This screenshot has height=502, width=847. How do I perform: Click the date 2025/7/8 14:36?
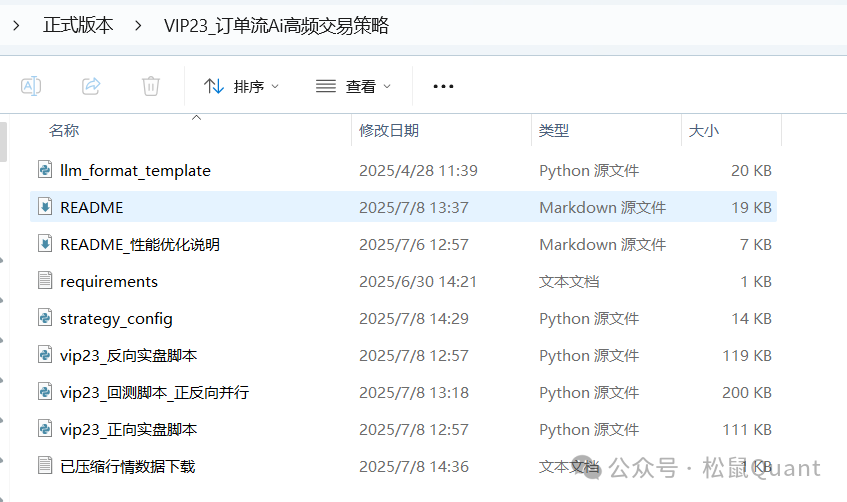(x=414, y=466)
